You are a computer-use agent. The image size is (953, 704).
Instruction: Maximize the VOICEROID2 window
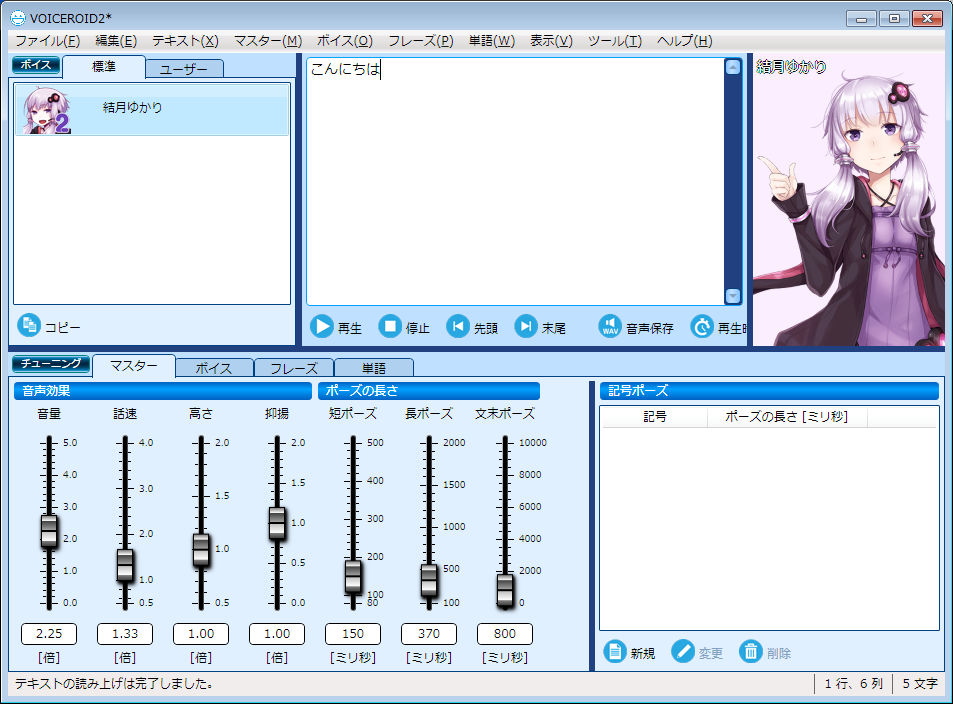(x=894, y=19)
